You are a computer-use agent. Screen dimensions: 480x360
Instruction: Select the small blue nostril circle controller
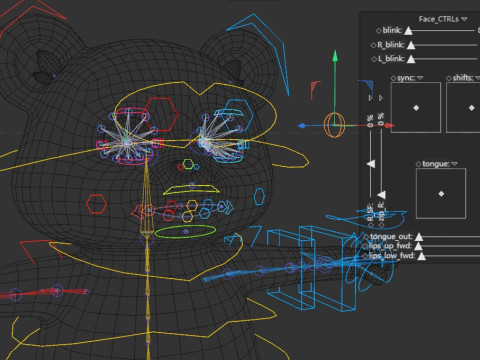[197, 167]
